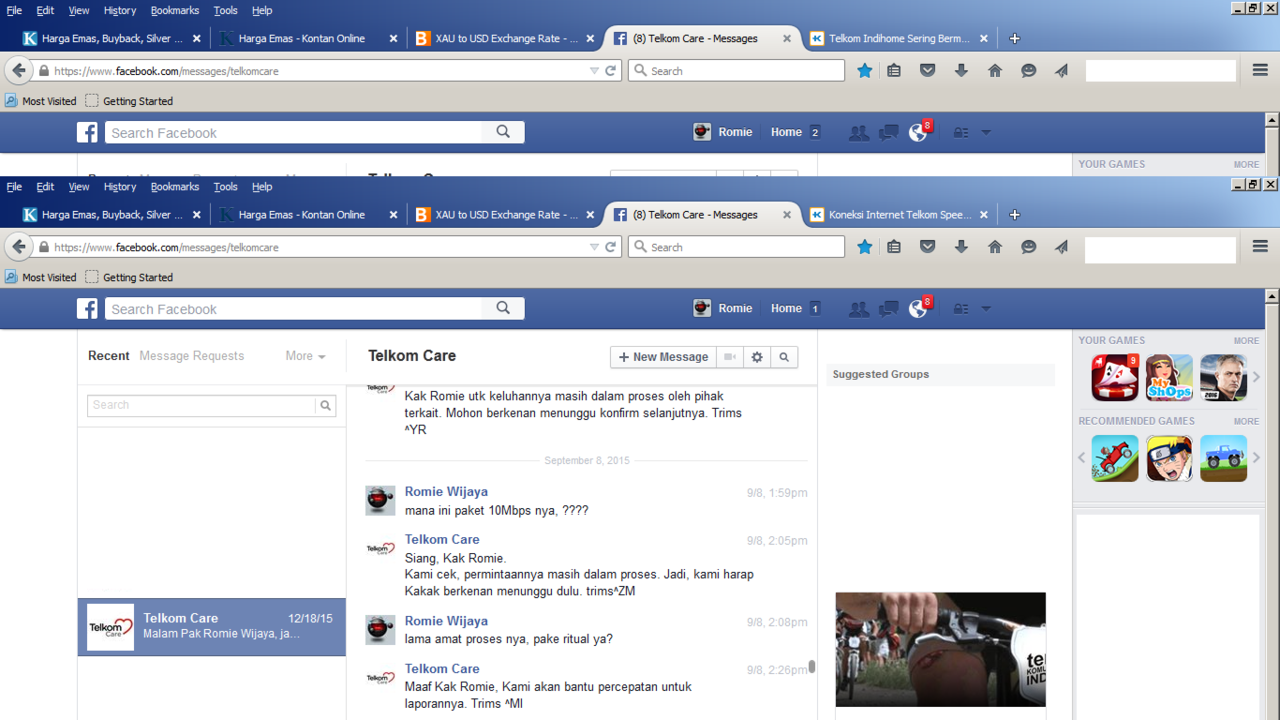The width and height of the screenshot is (1280, 720).
Task: Open the Tools menu in the front window
Action: pos(226,187)
